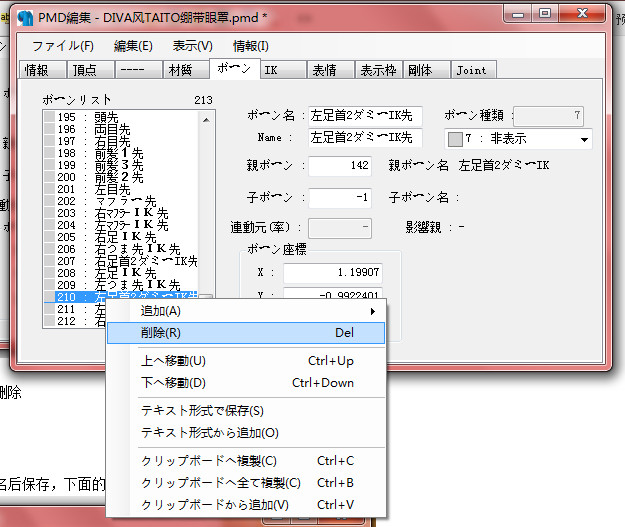
Task: Switch to the 情報 tab
Action: [x=42, y=70]
